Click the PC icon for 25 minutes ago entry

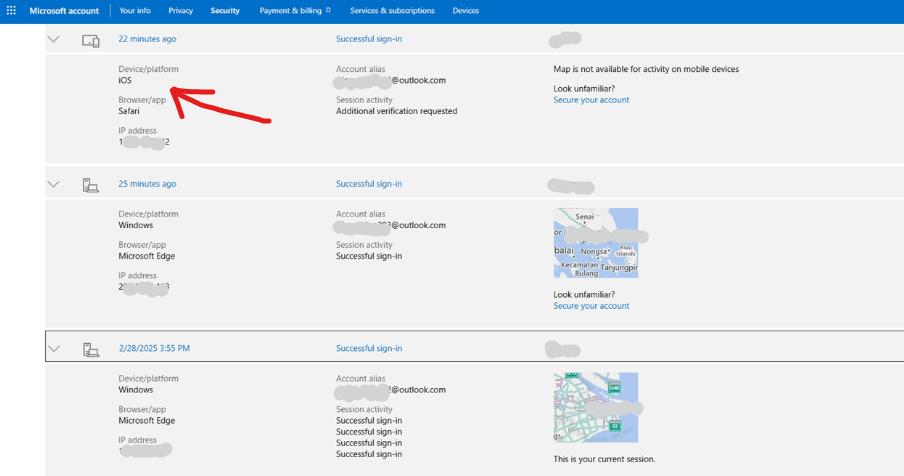(91, 185)
